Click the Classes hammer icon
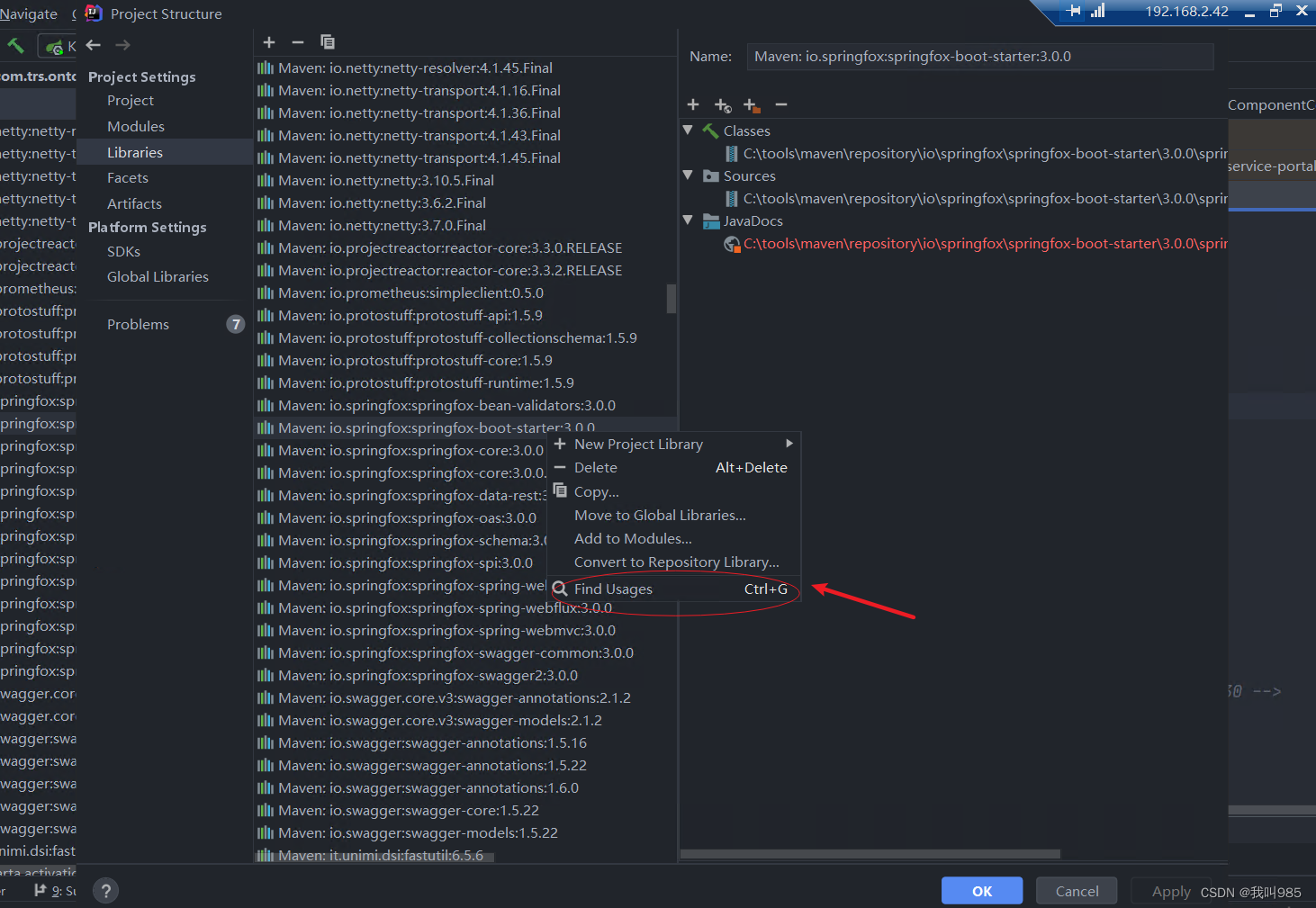Viewport: 1316px width, 908px height. click(x=711, y=131)
